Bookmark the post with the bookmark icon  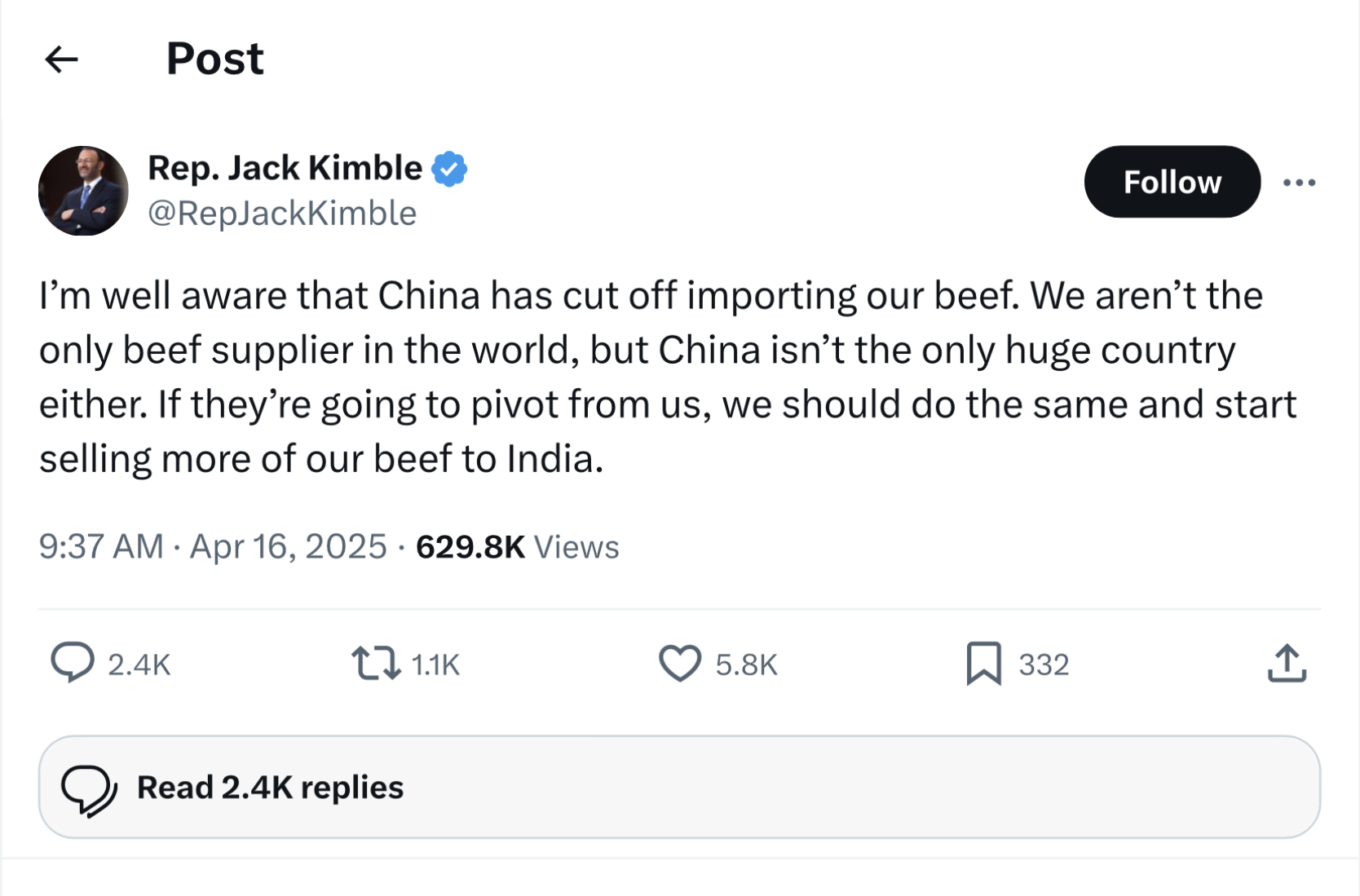click(x=983, y=663)
